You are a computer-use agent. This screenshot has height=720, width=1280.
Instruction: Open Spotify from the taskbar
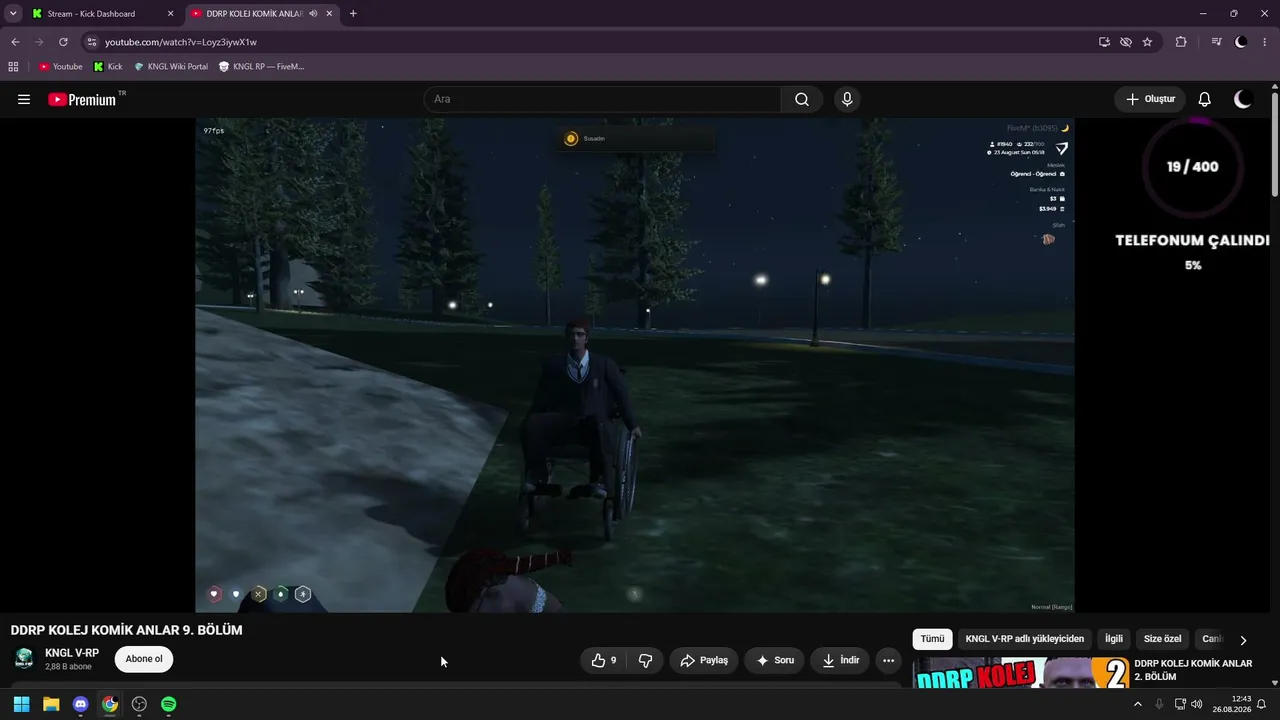click(169, 704)
